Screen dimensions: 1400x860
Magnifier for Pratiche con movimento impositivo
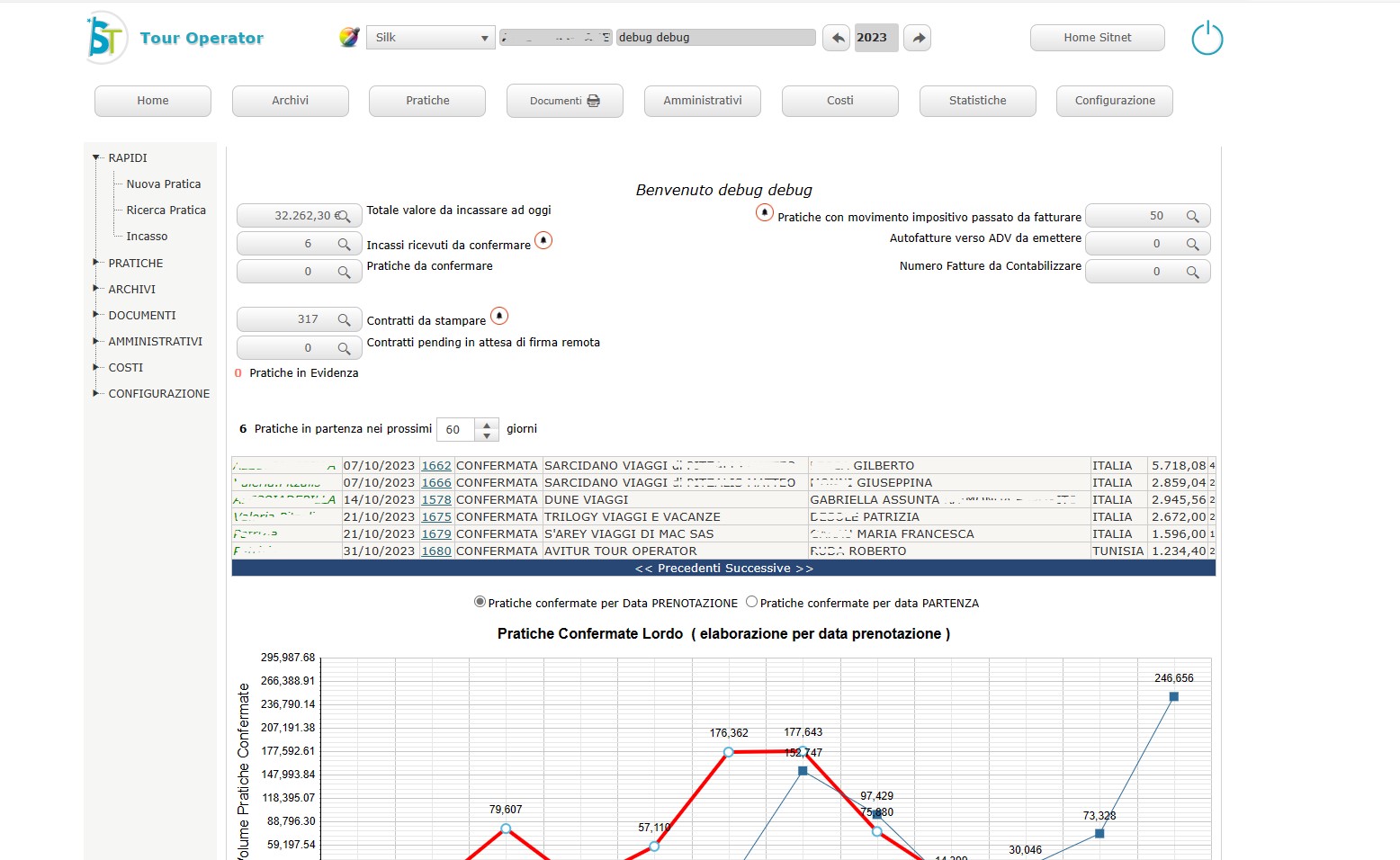(x=1192, y=216)
